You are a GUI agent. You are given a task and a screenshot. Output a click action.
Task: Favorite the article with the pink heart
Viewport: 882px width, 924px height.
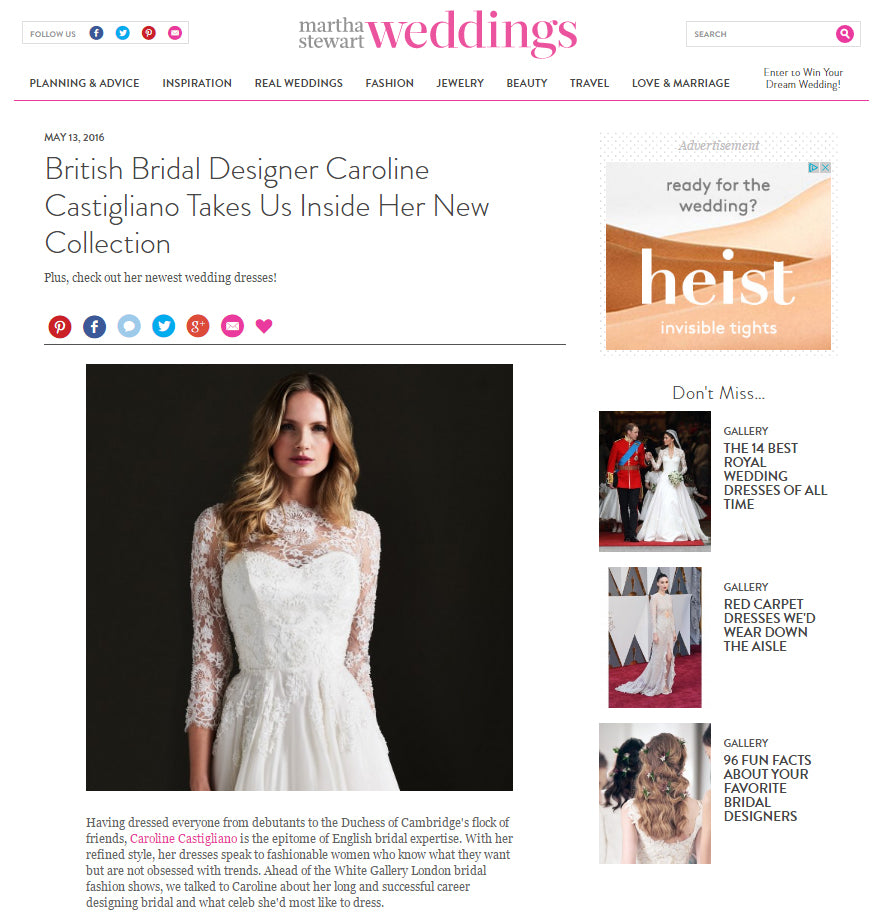click(x=264, y=326)
